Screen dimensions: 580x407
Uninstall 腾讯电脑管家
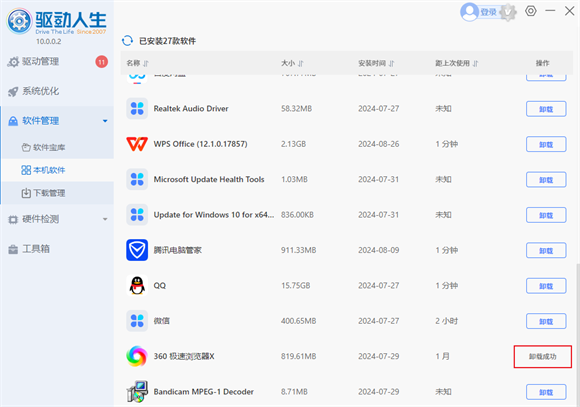point(546,250)
